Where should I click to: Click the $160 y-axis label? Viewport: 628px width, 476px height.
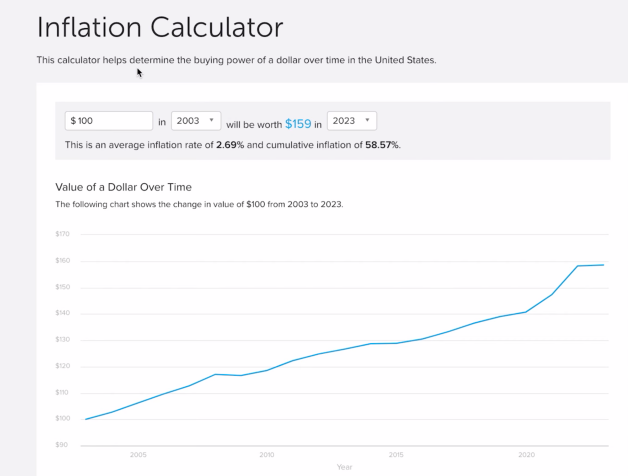(62, 260)
